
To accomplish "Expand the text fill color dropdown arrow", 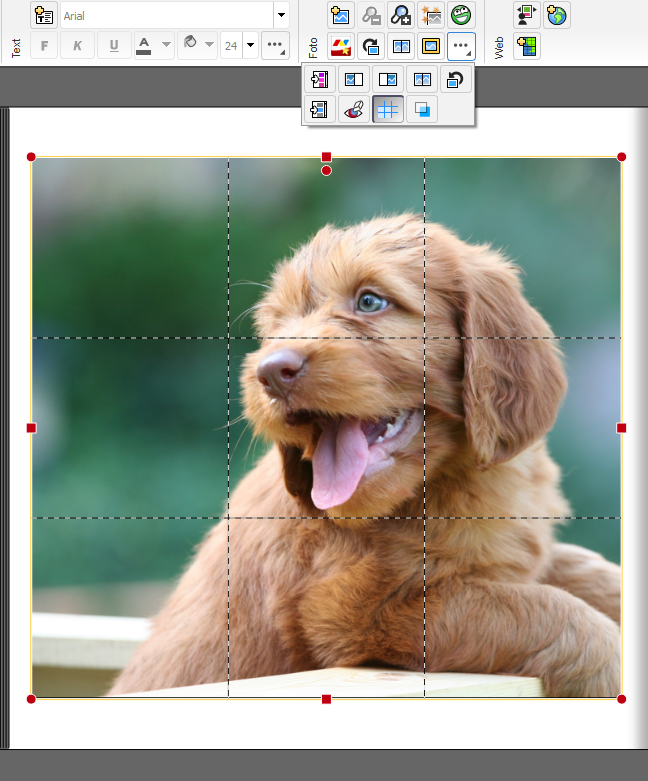I will 210,46.
